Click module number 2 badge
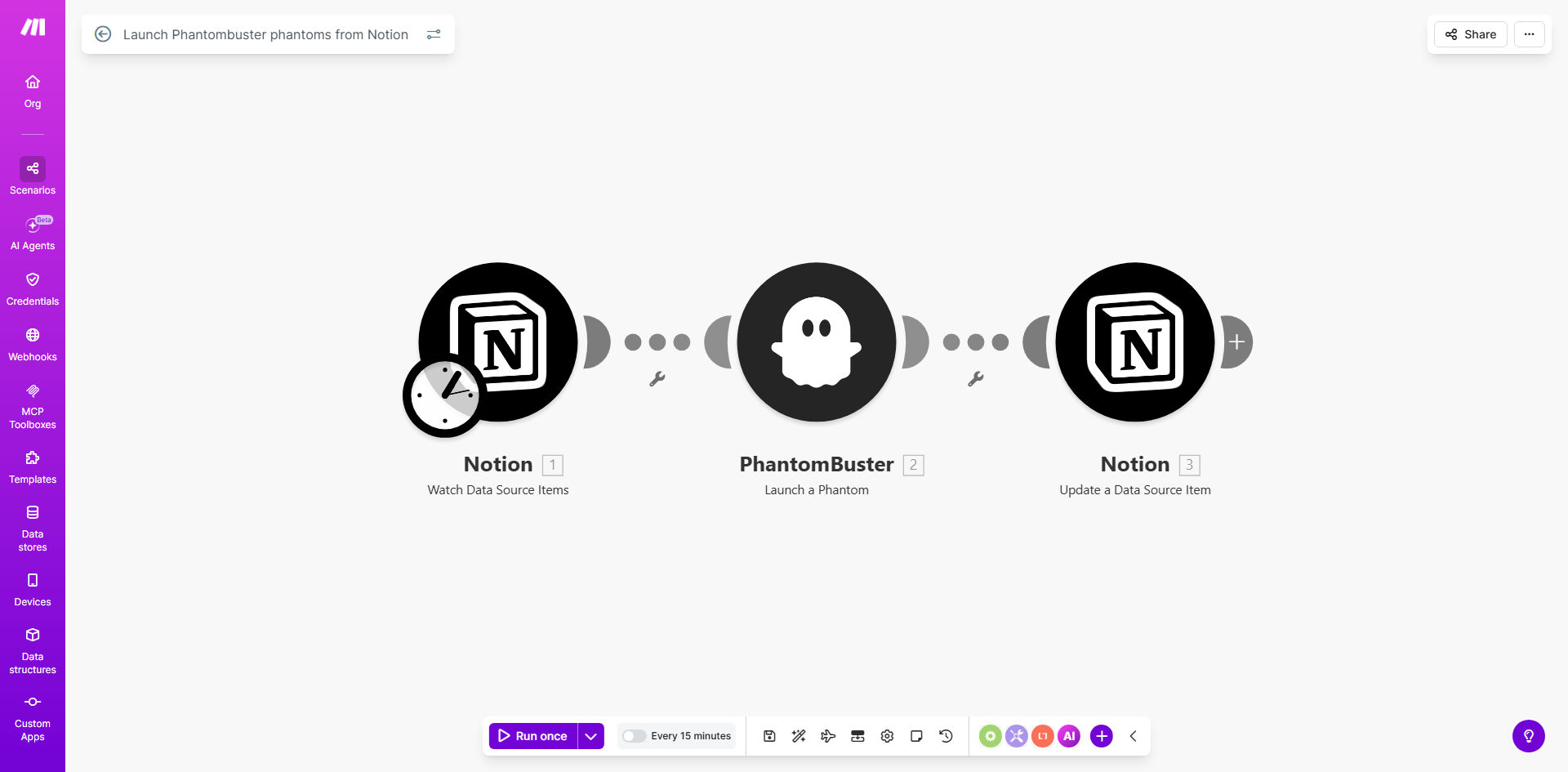The height and width of the screenshot is (772, 1568). coord(914,465)
